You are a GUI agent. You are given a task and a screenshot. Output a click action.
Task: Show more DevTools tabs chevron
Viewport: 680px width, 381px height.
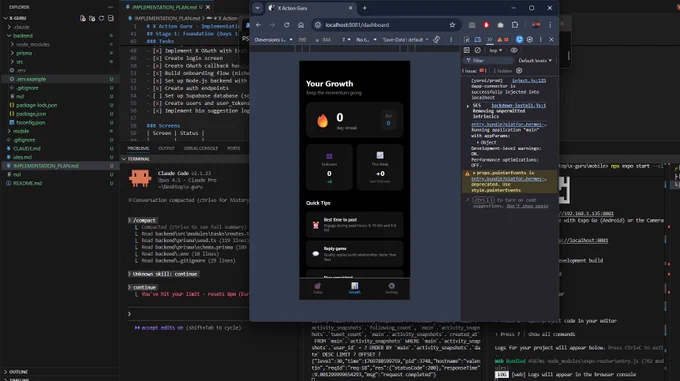[489, 39]
